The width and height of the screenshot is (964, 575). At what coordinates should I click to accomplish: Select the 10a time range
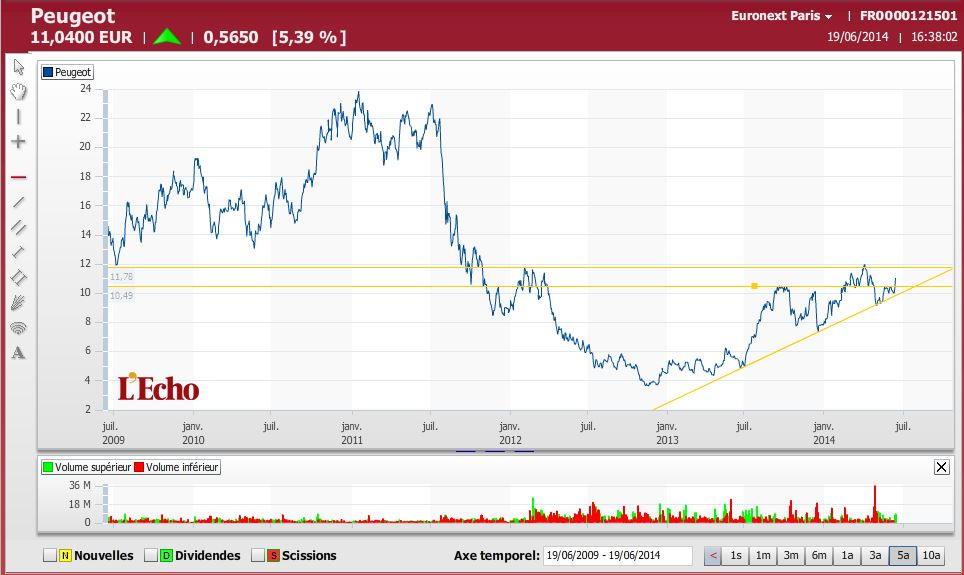[x=931, y=555]
